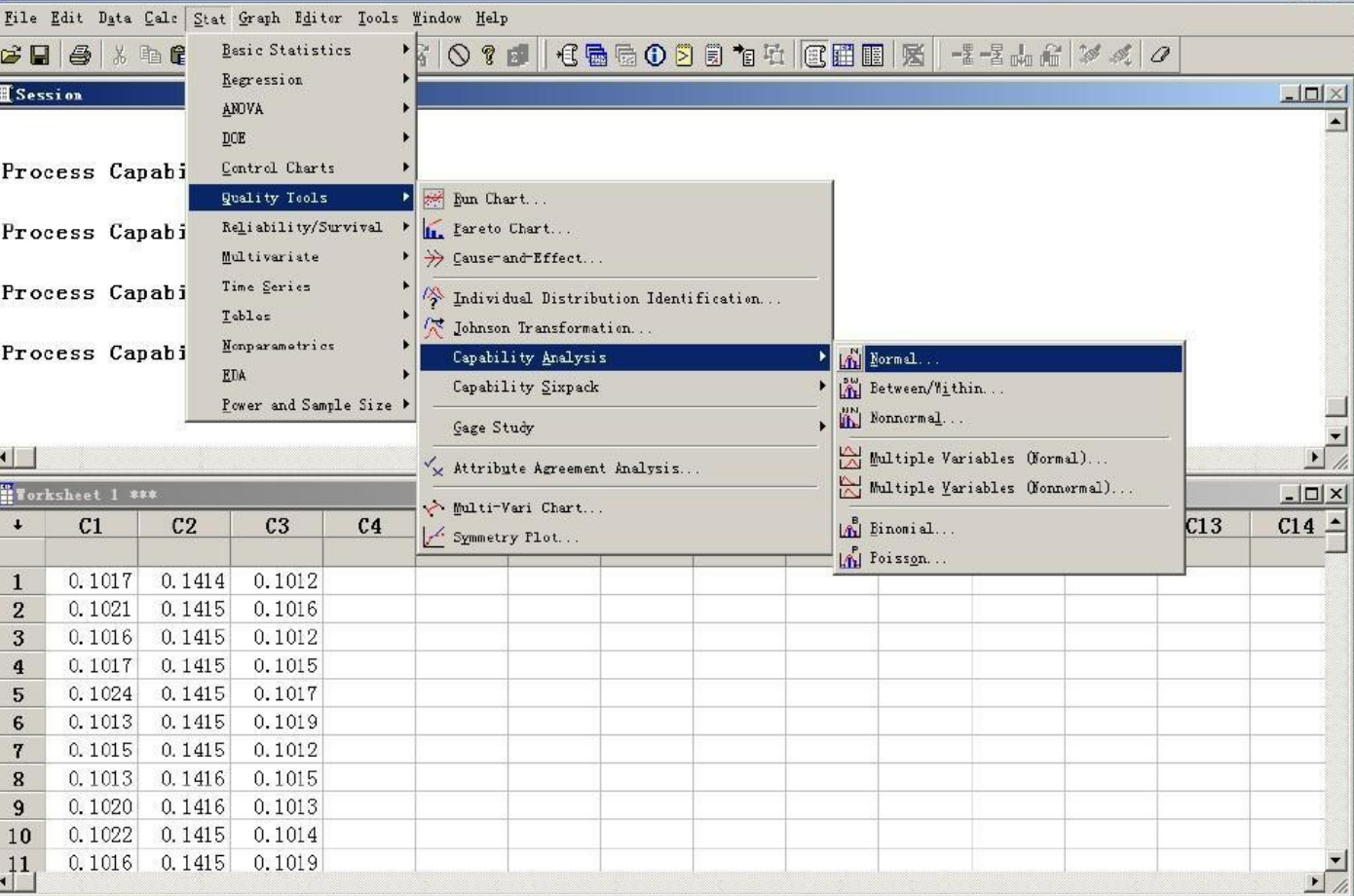Click Session window scroll up arrow
Image resolution: width=1354 pixels, height=896 pixels.
point(1336,121)
